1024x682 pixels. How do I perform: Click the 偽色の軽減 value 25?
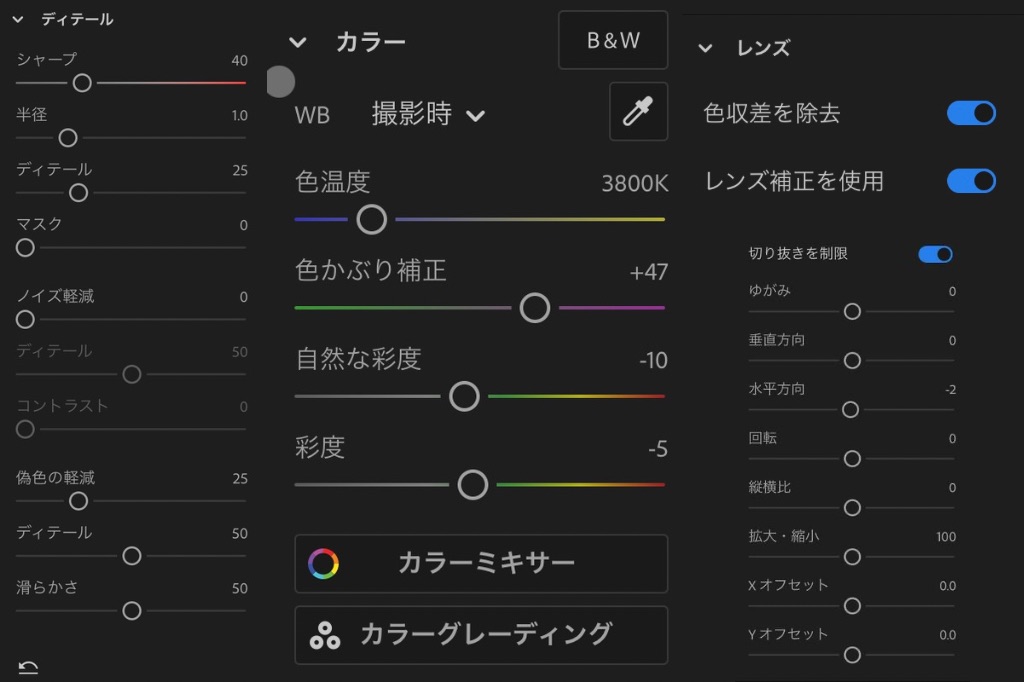tap(240, 479)
